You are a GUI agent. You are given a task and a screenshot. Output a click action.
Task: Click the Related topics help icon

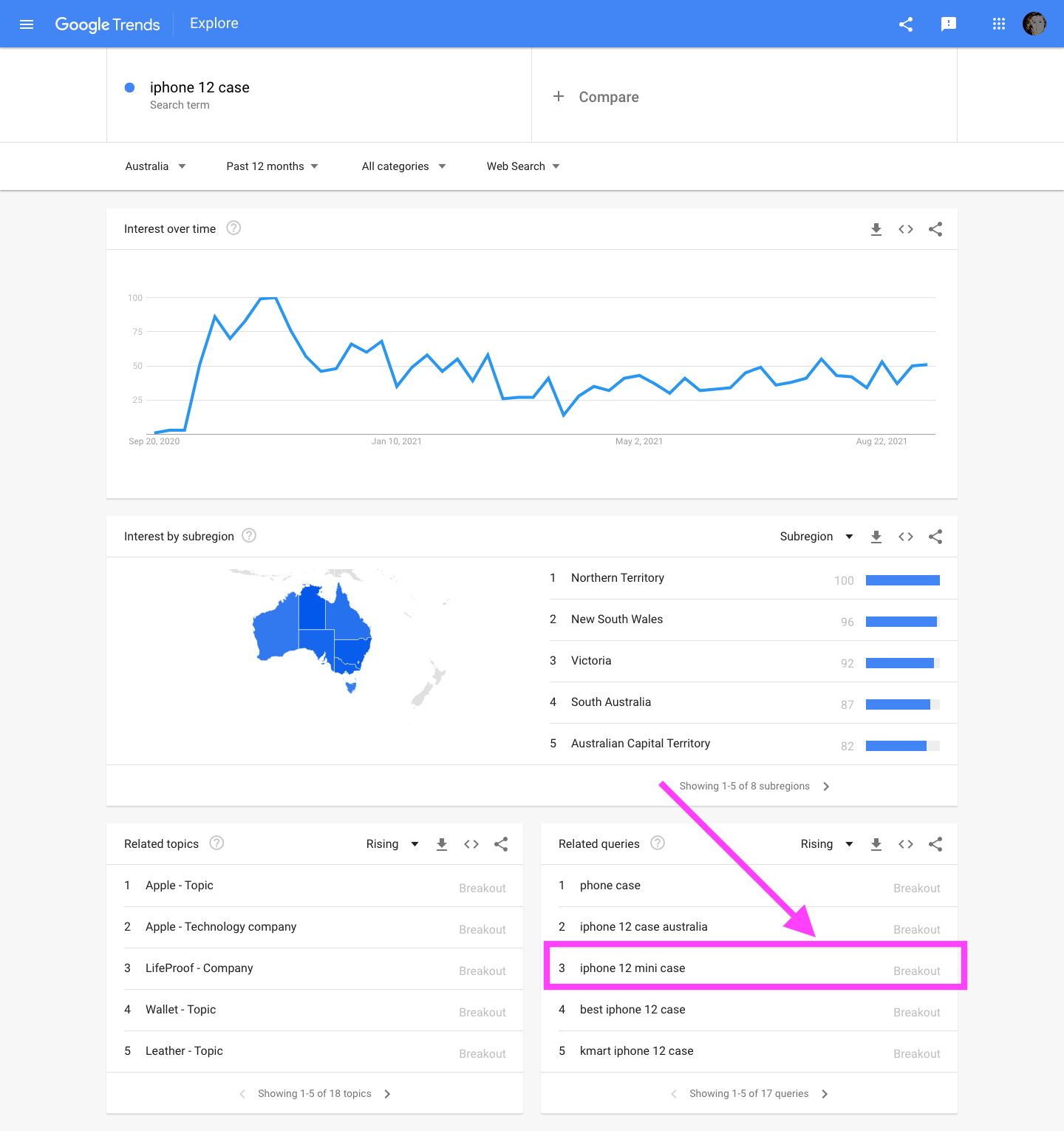pos(216,843)
